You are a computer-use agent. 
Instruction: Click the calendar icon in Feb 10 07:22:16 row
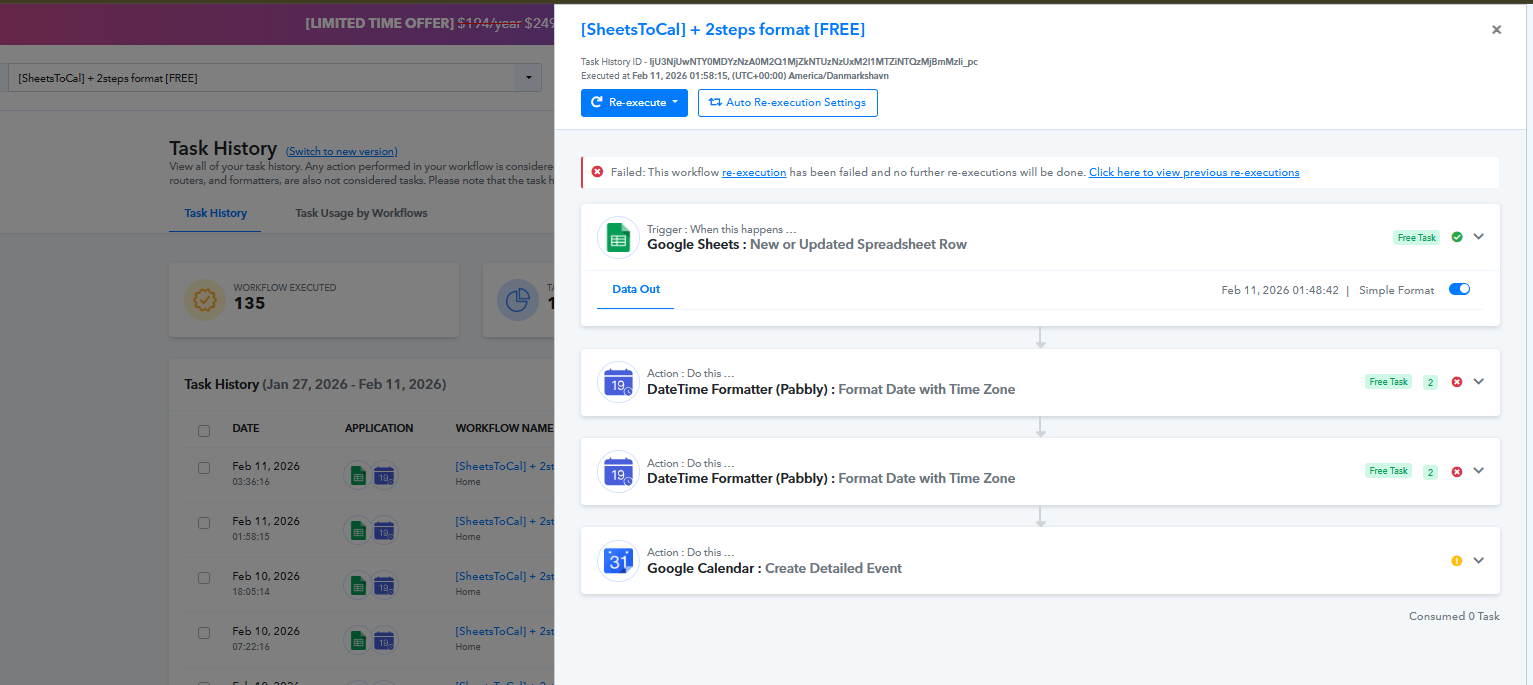point(384,640)
